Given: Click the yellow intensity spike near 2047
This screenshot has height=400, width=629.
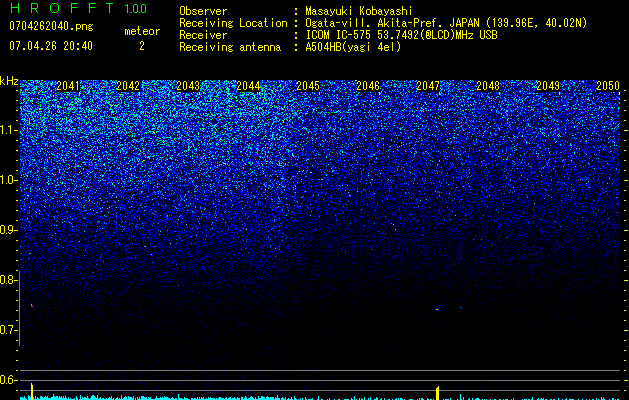Looking at the screenshot, I should coord(438,393).
